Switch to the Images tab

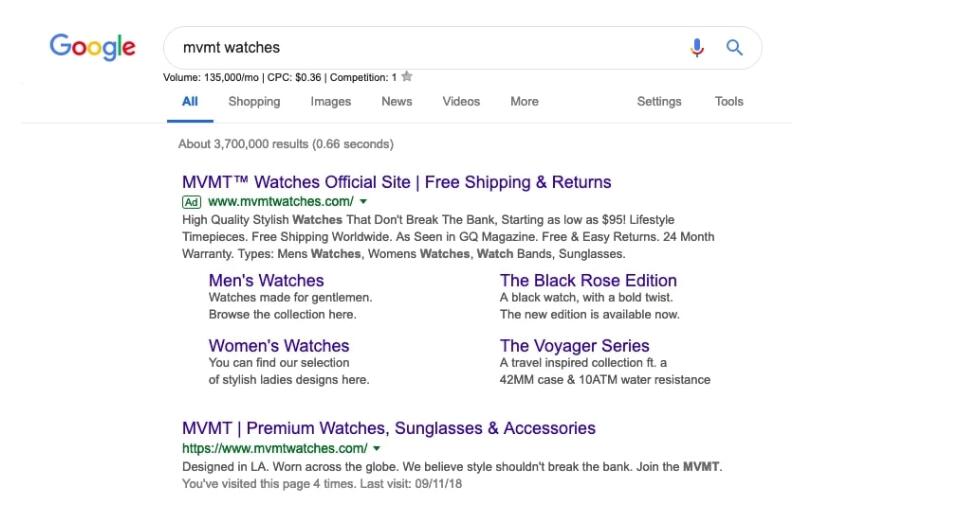[x=330, y=101]
